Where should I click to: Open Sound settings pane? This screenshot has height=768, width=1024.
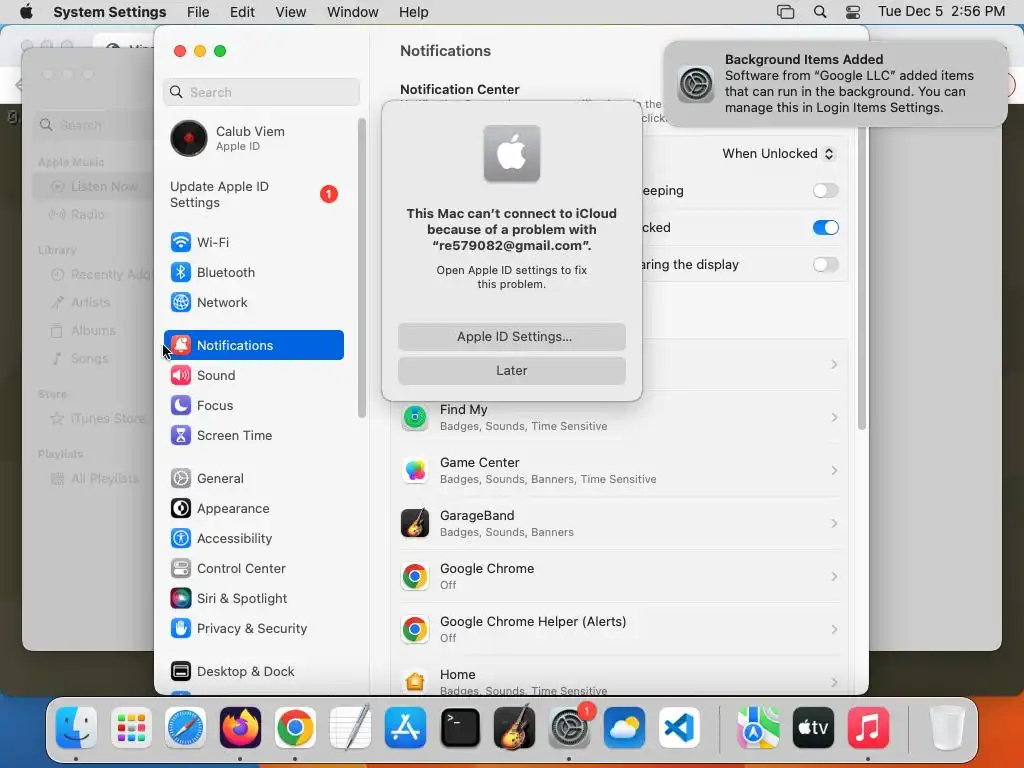point(253,376)
